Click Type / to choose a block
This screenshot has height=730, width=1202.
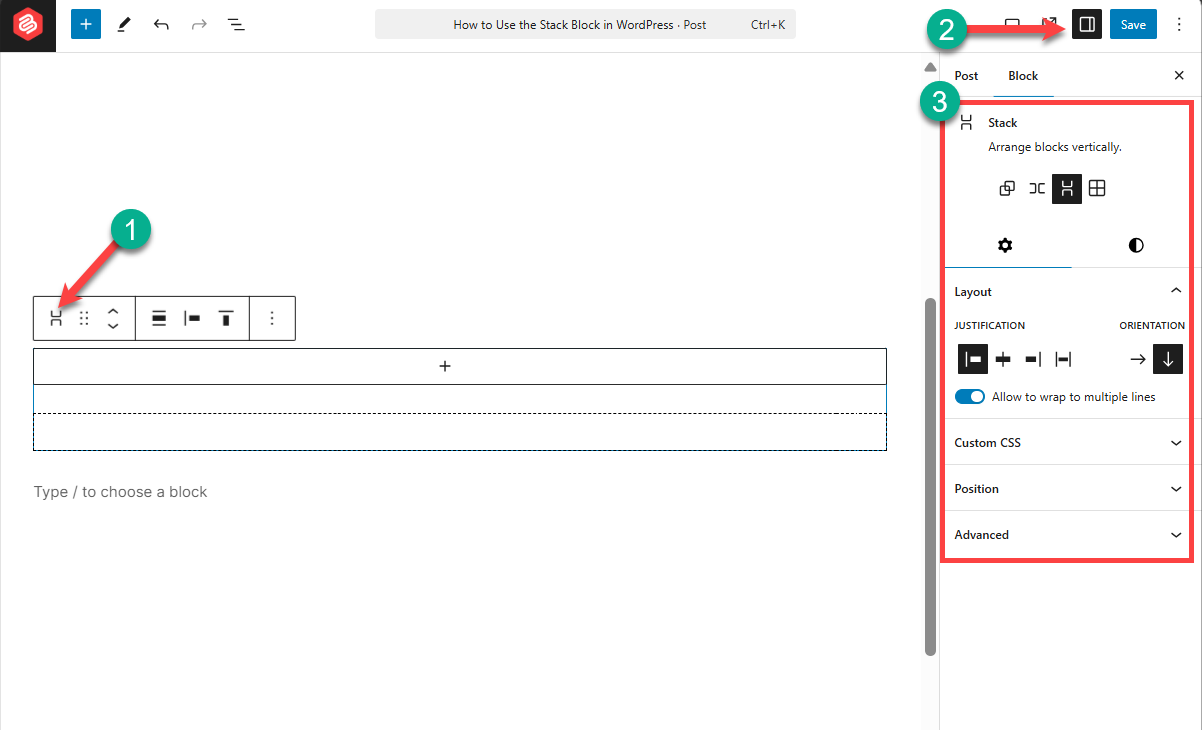coord(120,492)
